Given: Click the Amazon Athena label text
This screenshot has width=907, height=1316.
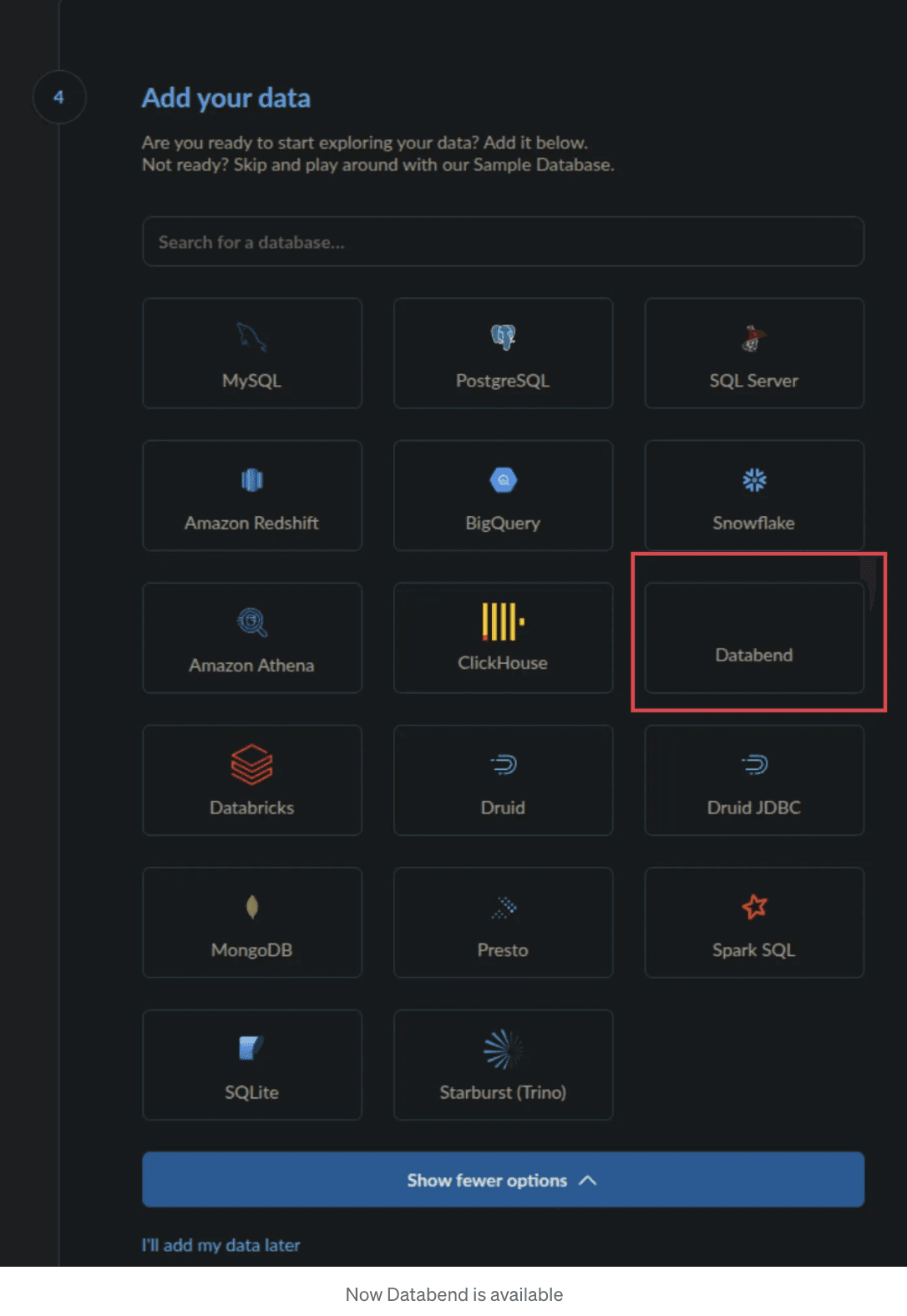Looking at the screenshot, I should tap(251, 666).
